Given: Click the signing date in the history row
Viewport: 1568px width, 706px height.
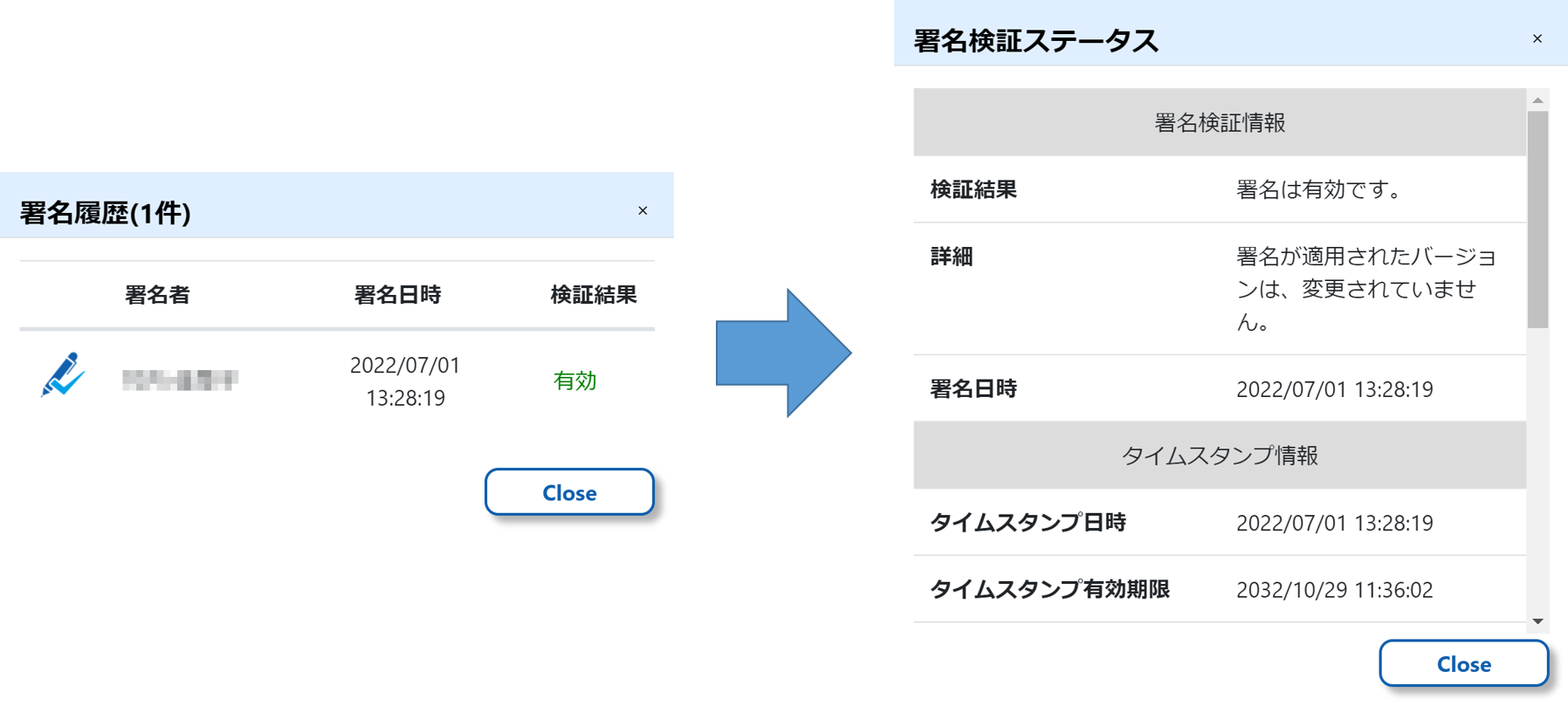Looking at the screenshot, I should coord(405,381).
